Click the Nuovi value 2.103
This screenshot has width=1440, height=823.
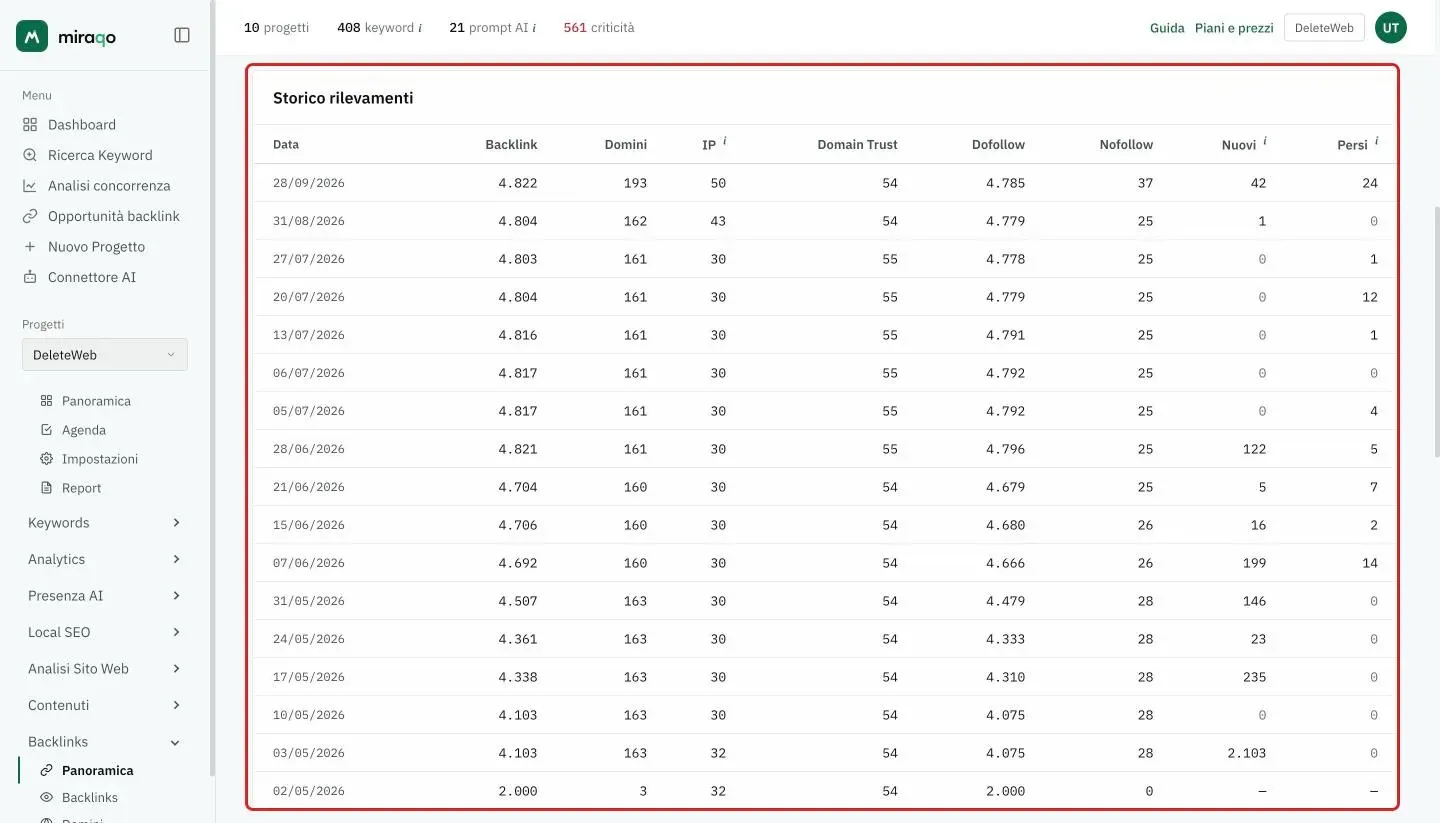(x=1247, y=753)
